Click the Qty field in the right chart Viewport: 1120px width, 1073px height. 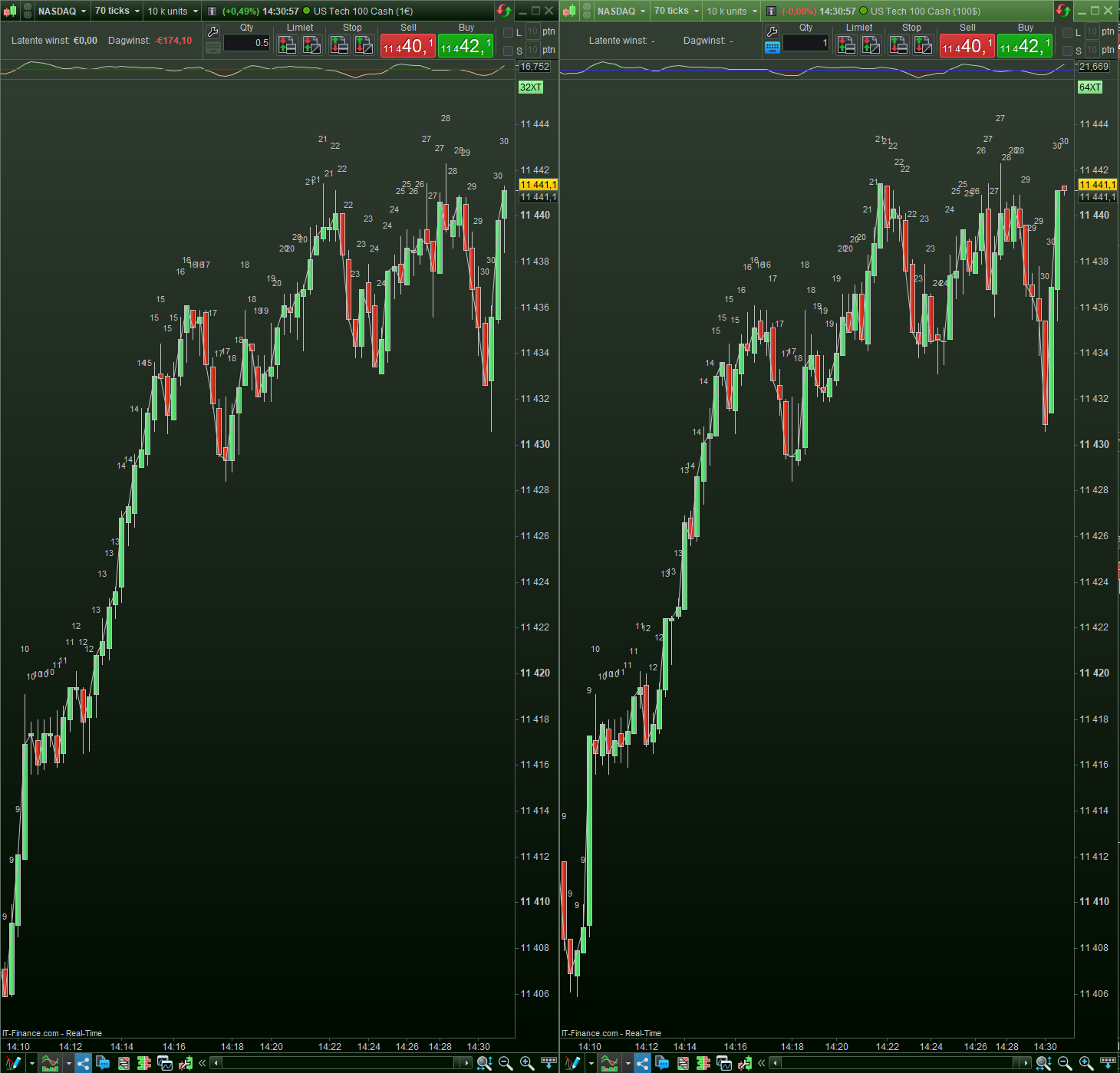[x=806, y=43]
